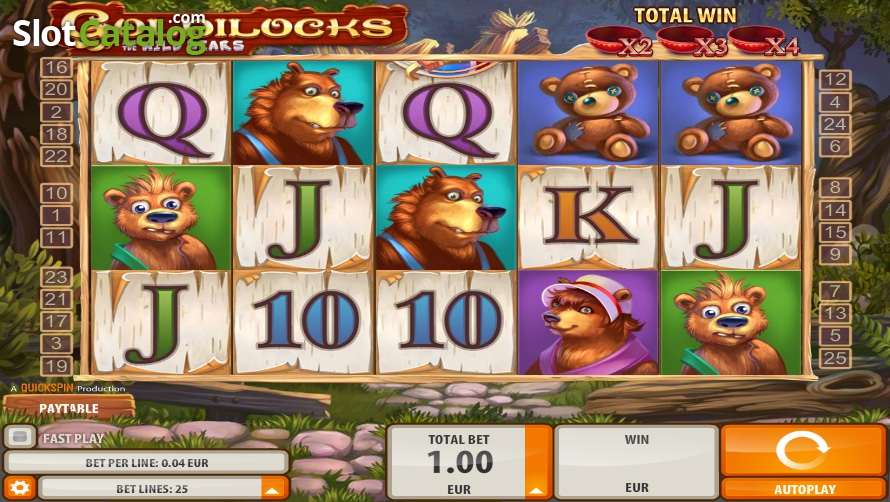
Task: Expand the Bet Lines selector arrow
Action: pyautogui.click(x=272, y=488)
